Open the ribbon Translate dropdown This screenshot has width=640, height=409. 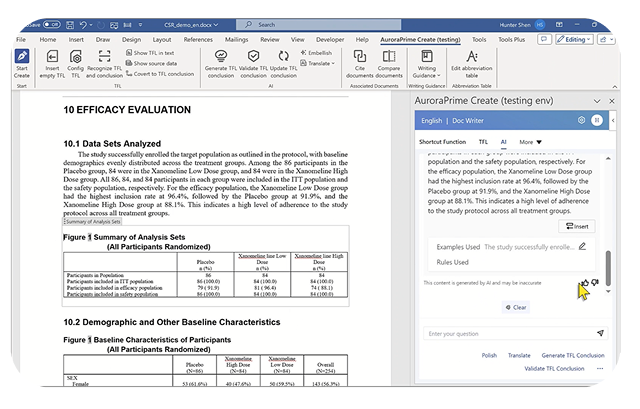point(318,63)
